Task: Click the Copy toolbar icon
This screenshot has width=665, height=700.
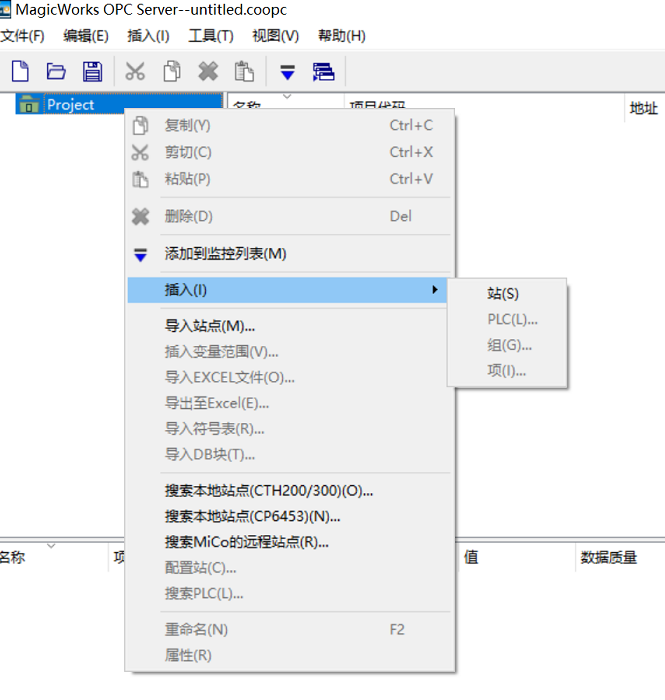Action: pyautogui.click(x=172, y=71)
